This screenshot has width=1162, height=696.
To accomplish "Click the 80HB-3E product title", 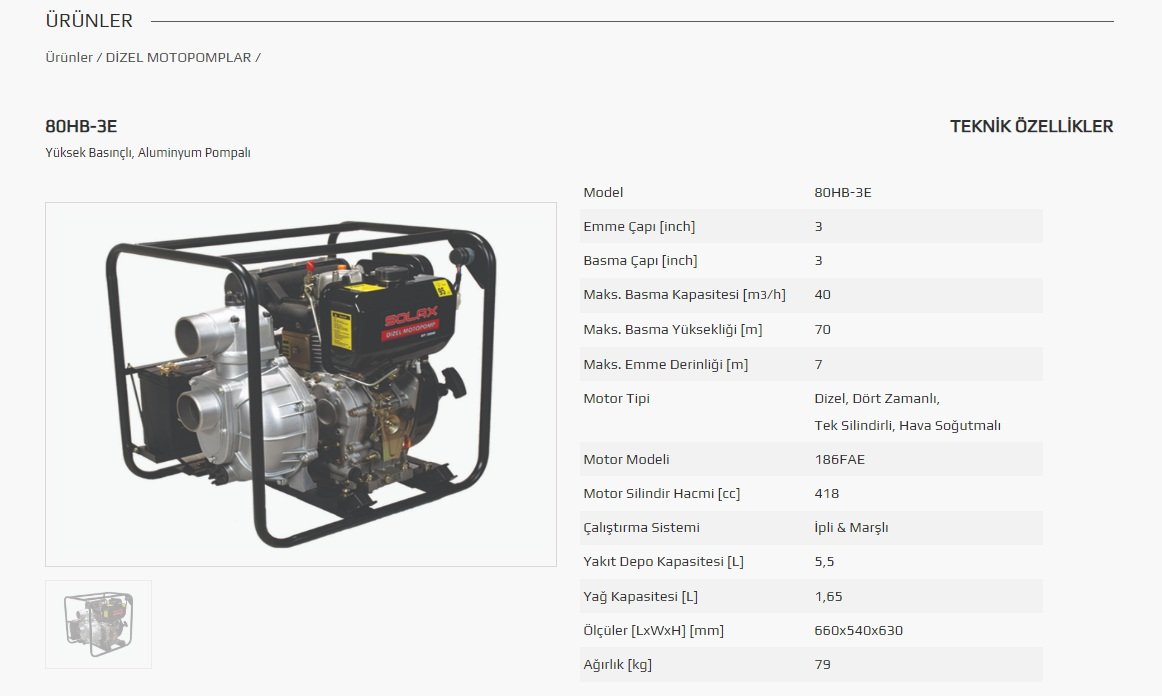I will click(x=82, y=126).
